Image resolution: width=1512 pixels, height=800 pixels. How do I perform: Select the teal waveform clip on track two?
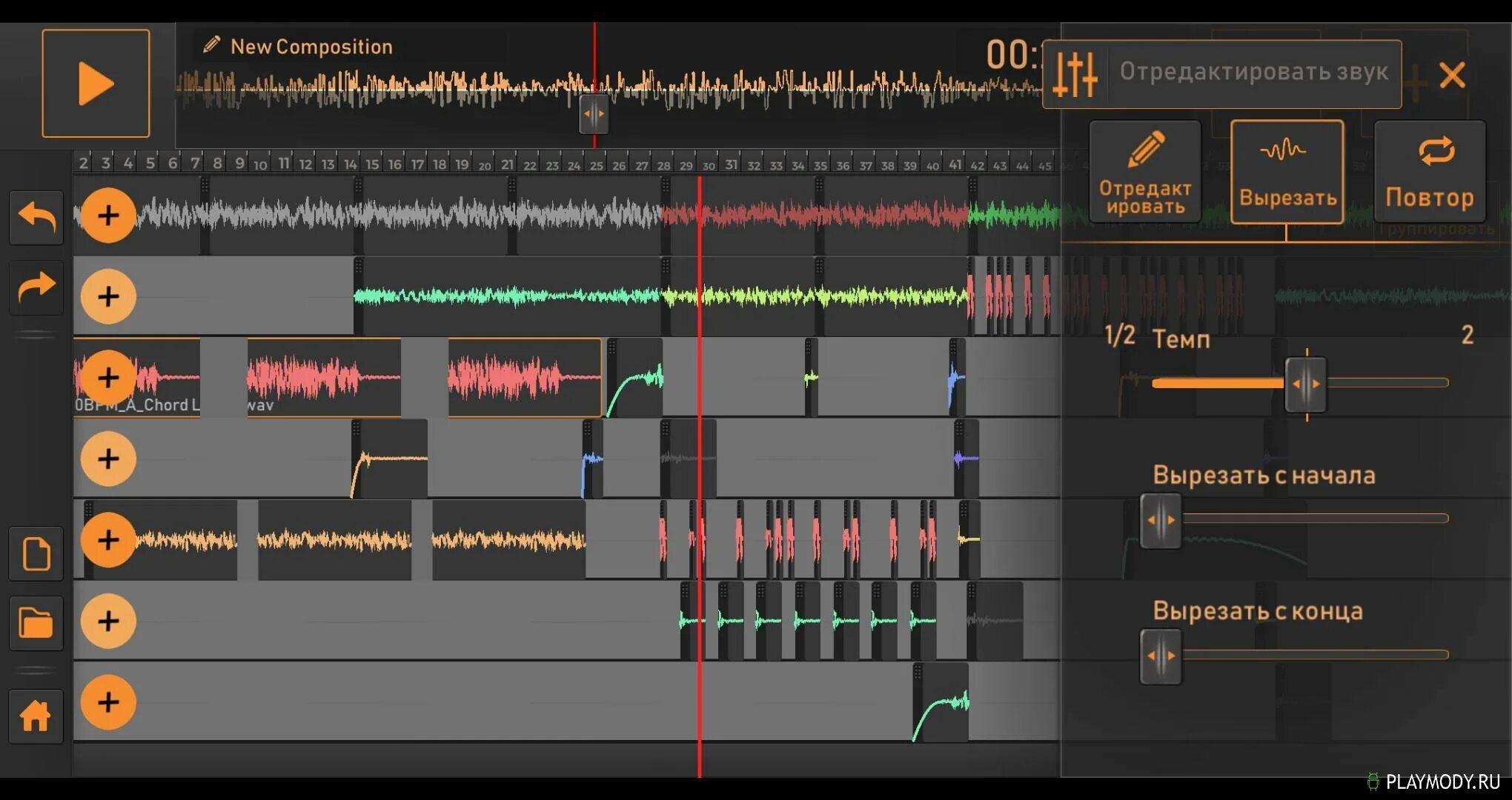[508, 296]
